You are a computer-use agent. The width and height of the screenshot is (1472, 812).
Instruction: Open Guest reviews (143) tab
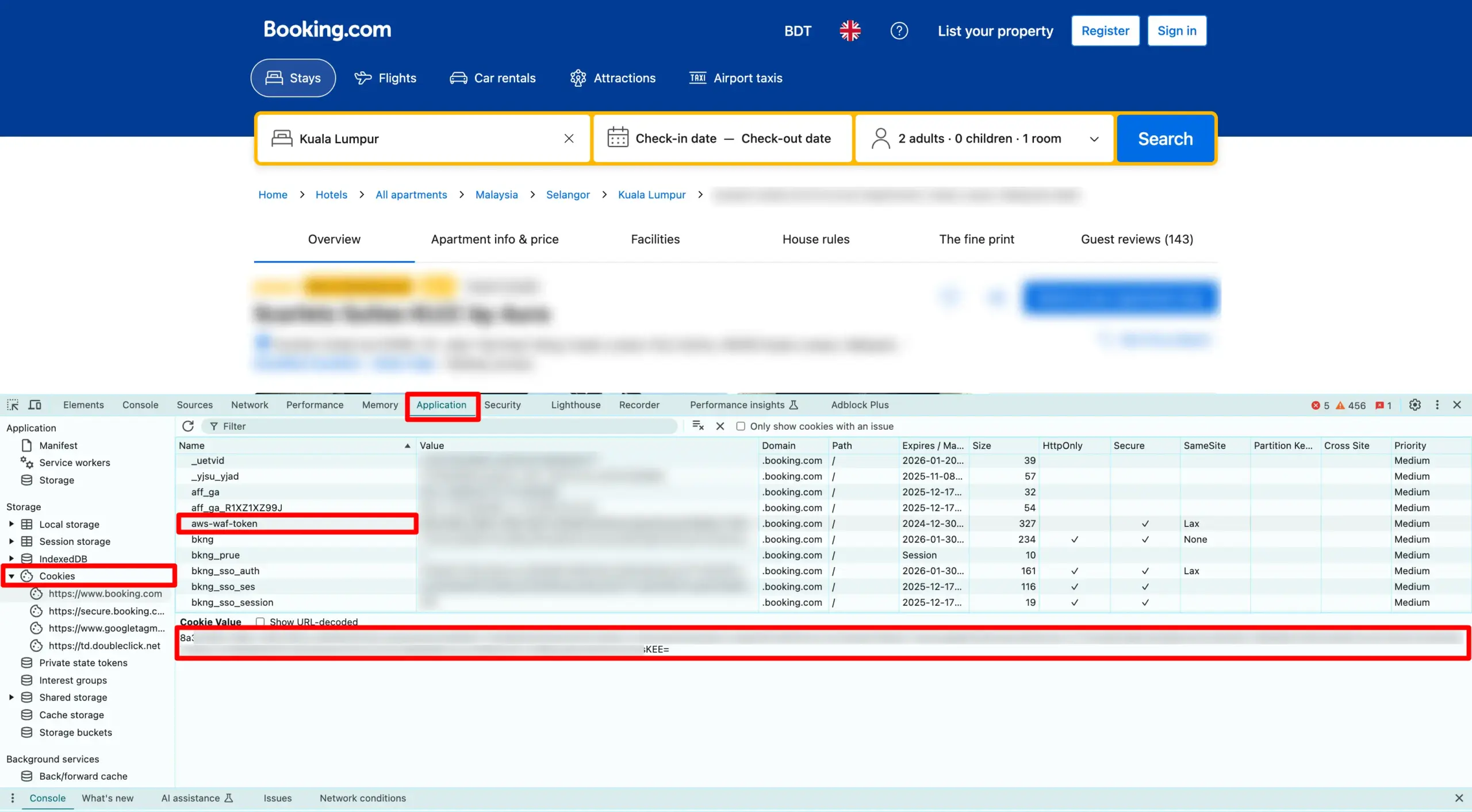coord(1137,239)
